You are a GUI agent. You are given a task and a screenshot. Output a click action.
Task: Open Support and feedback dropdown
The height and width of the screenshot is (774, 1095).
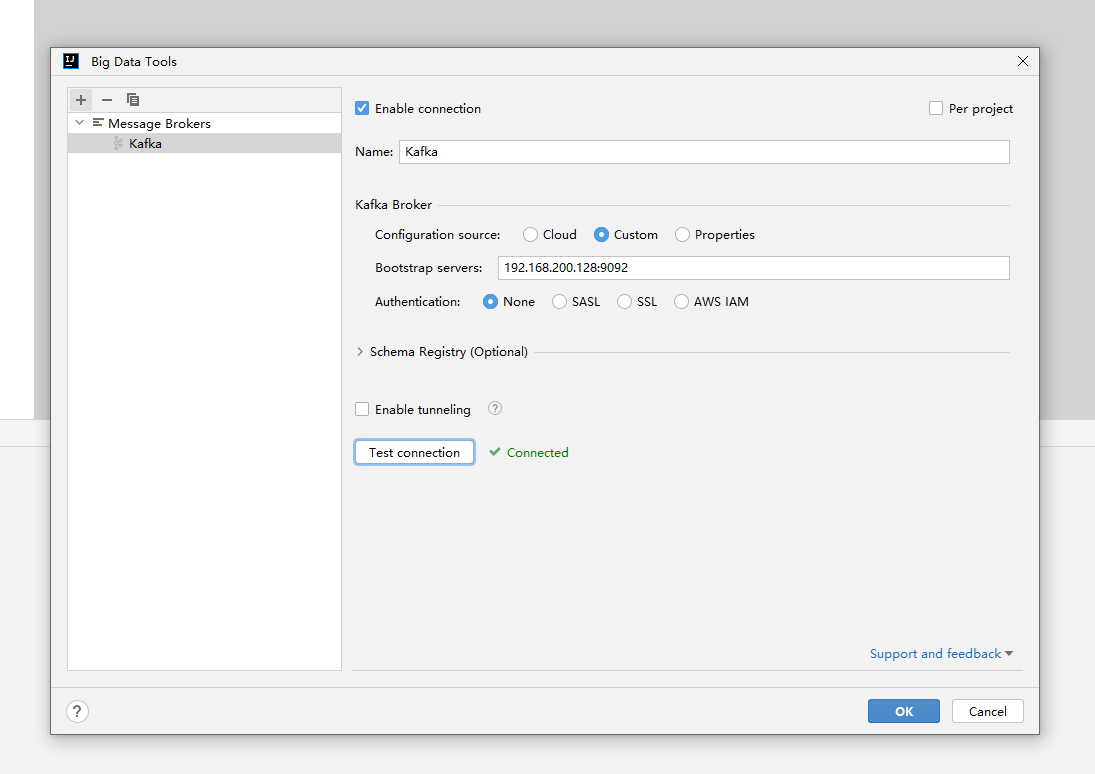click(x=940, y=653)
